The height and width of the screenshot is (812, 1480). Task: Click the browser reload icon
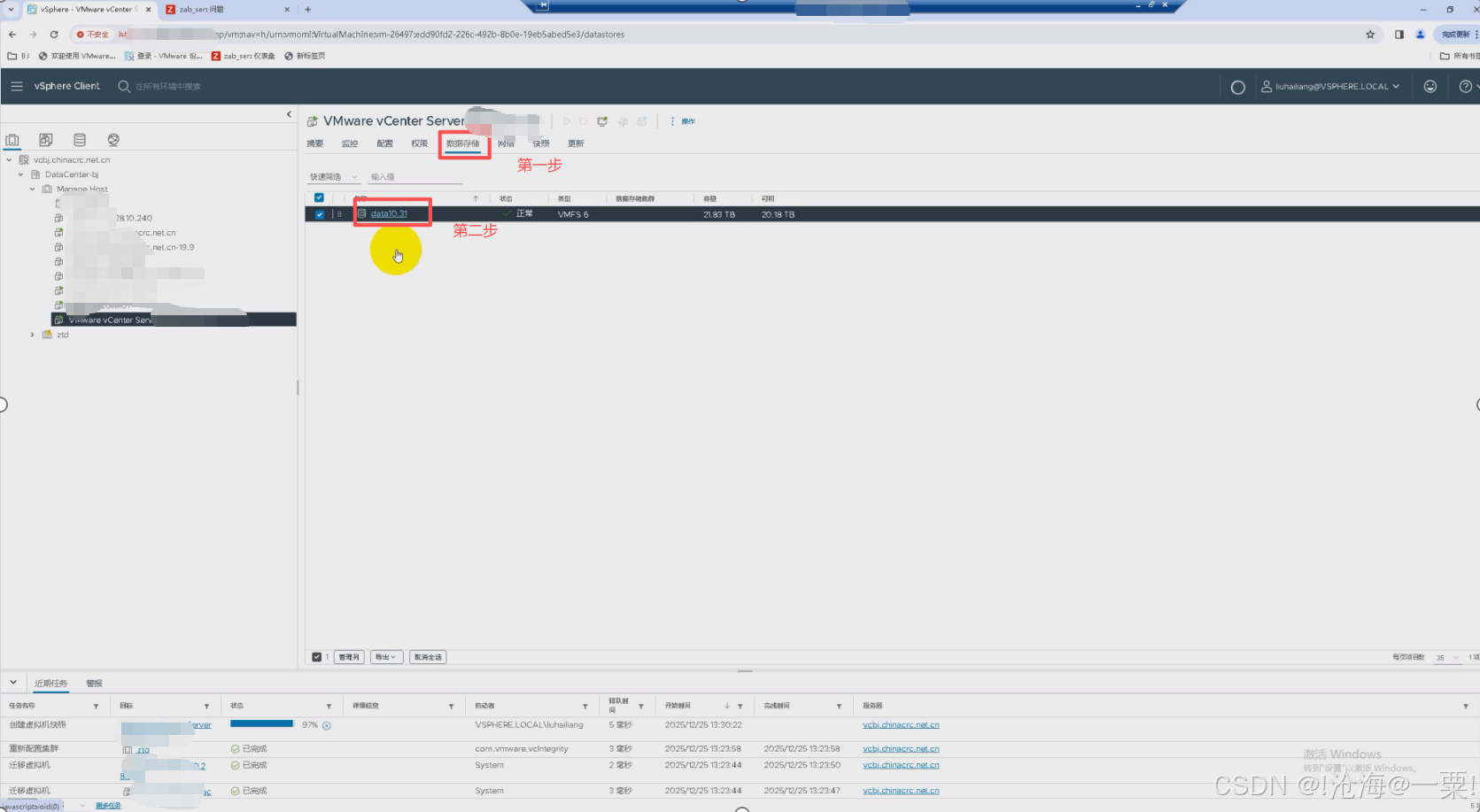(x=54, y=35)
